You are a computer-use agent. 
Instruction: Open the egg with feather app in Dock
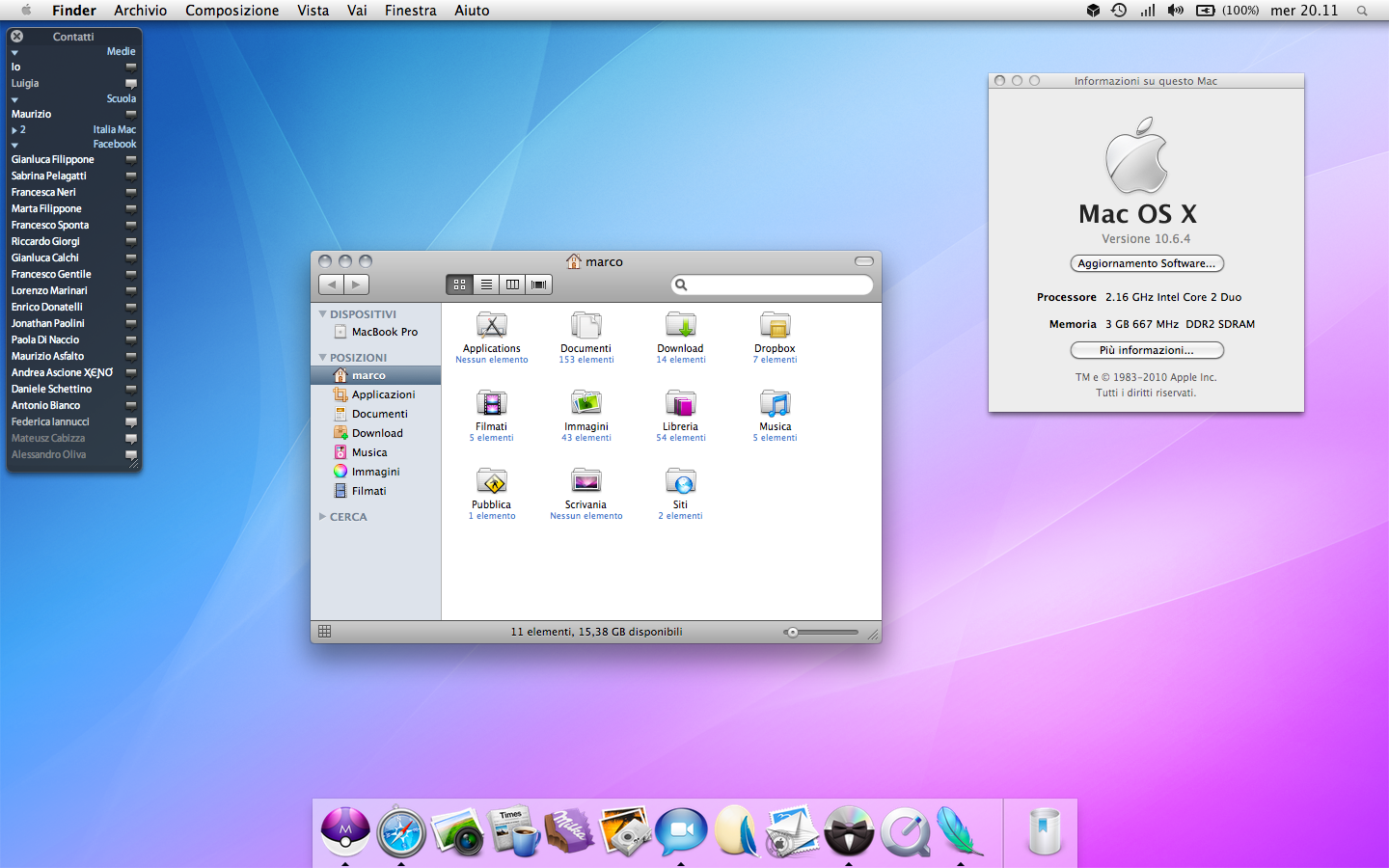[x=737, y=831]
